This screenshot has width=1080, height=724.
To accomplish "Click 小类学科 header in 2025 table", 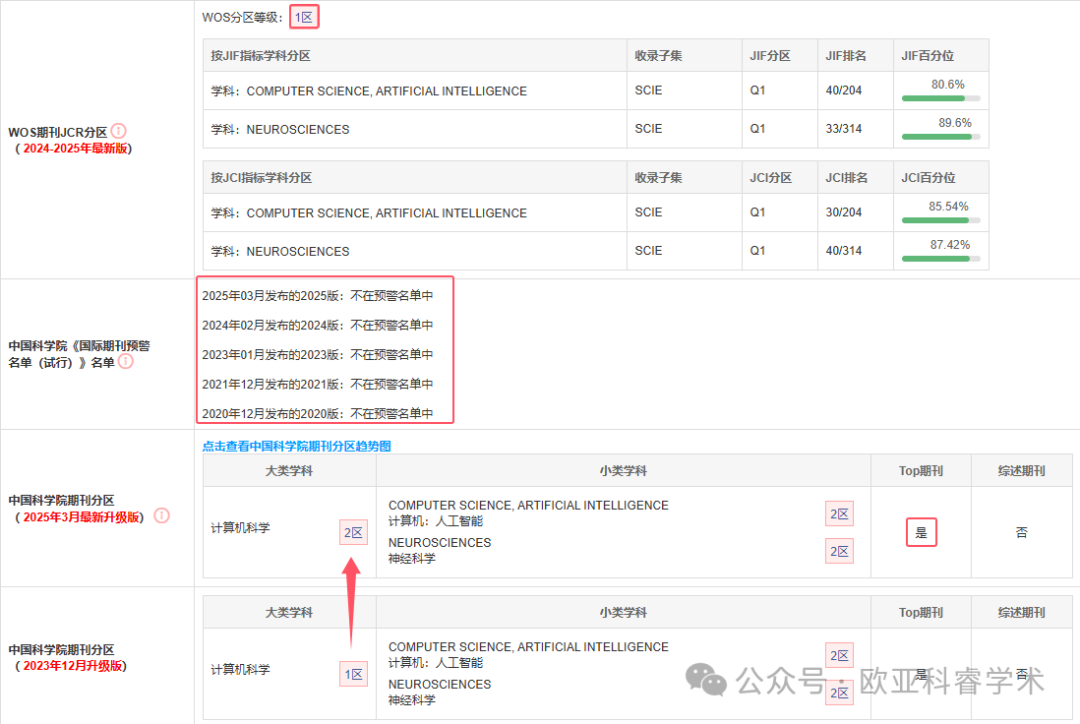I will [623, 471].
